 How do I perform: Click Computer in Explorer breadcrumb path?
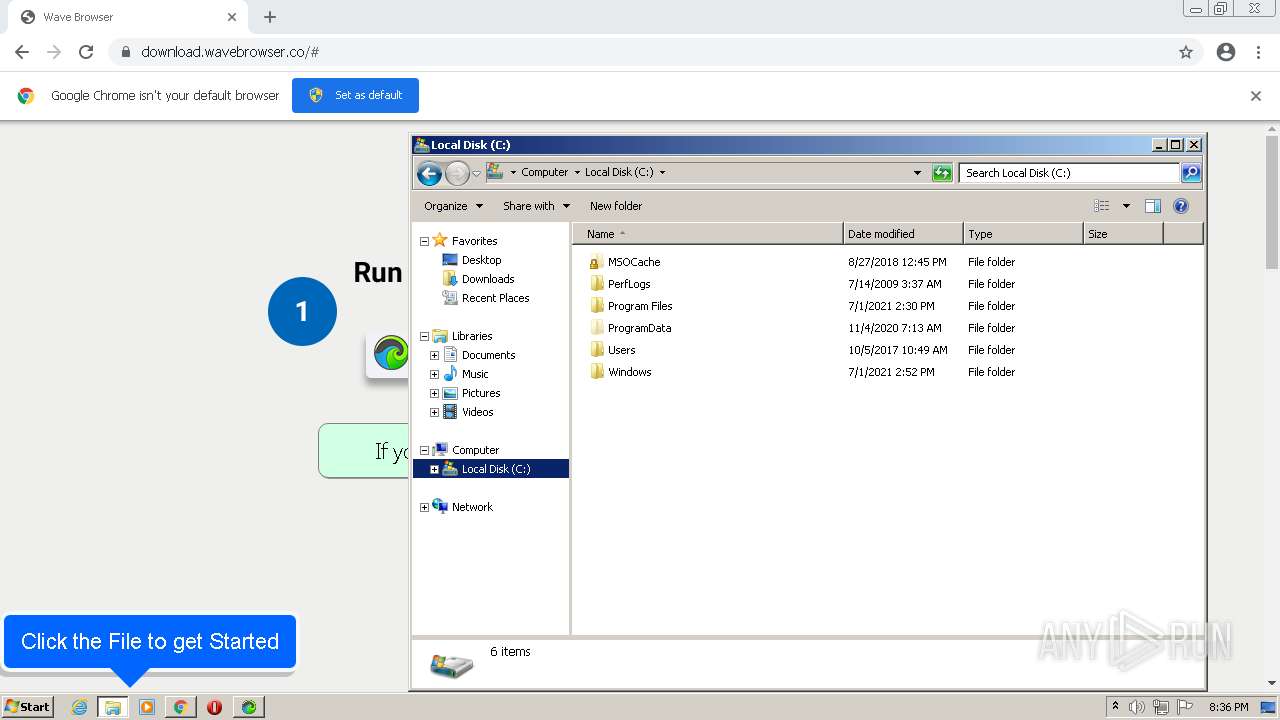(544, 172)
